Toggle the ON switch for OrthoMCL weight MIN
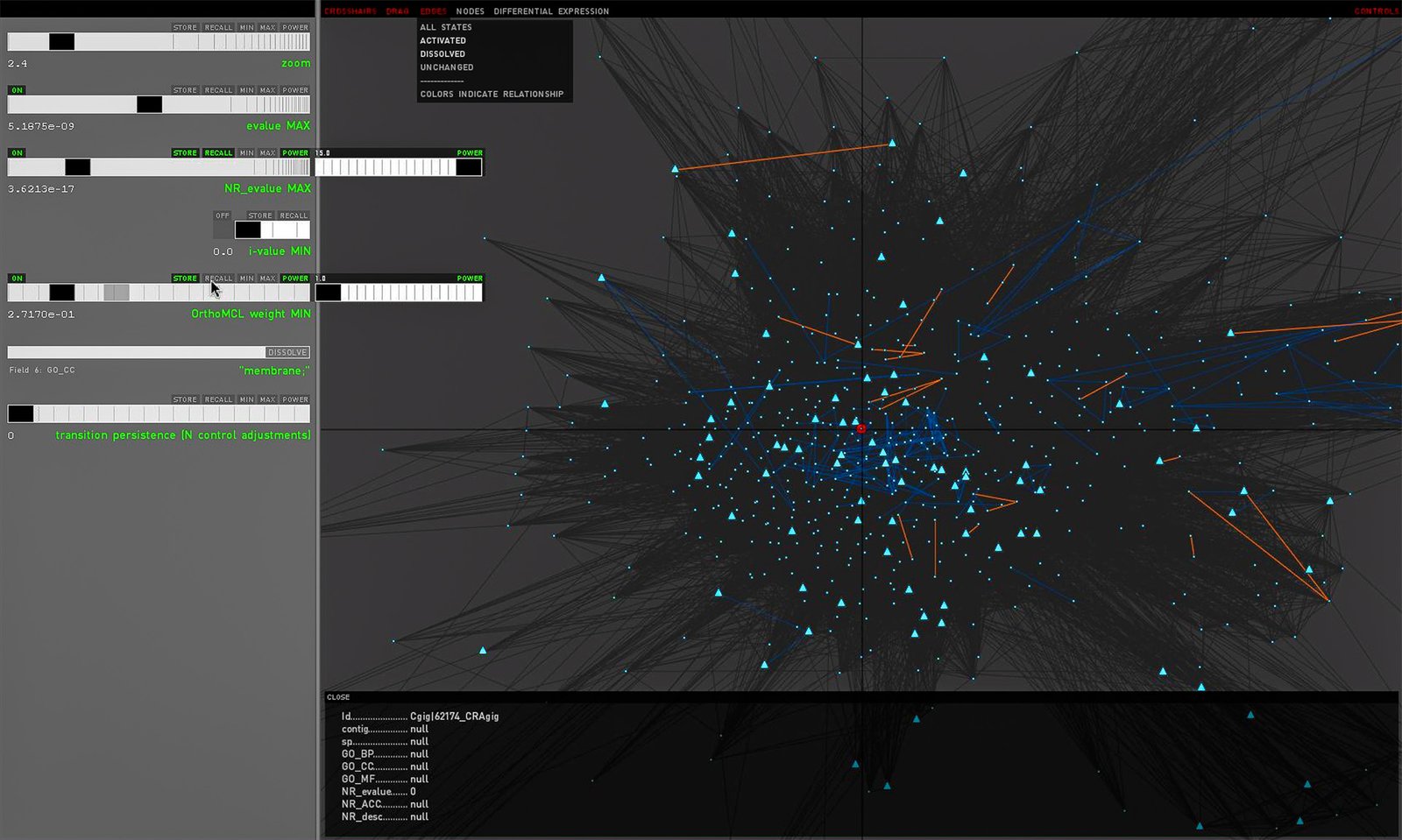This screenshot has height=840, width=1402. [x=17, y=279]
